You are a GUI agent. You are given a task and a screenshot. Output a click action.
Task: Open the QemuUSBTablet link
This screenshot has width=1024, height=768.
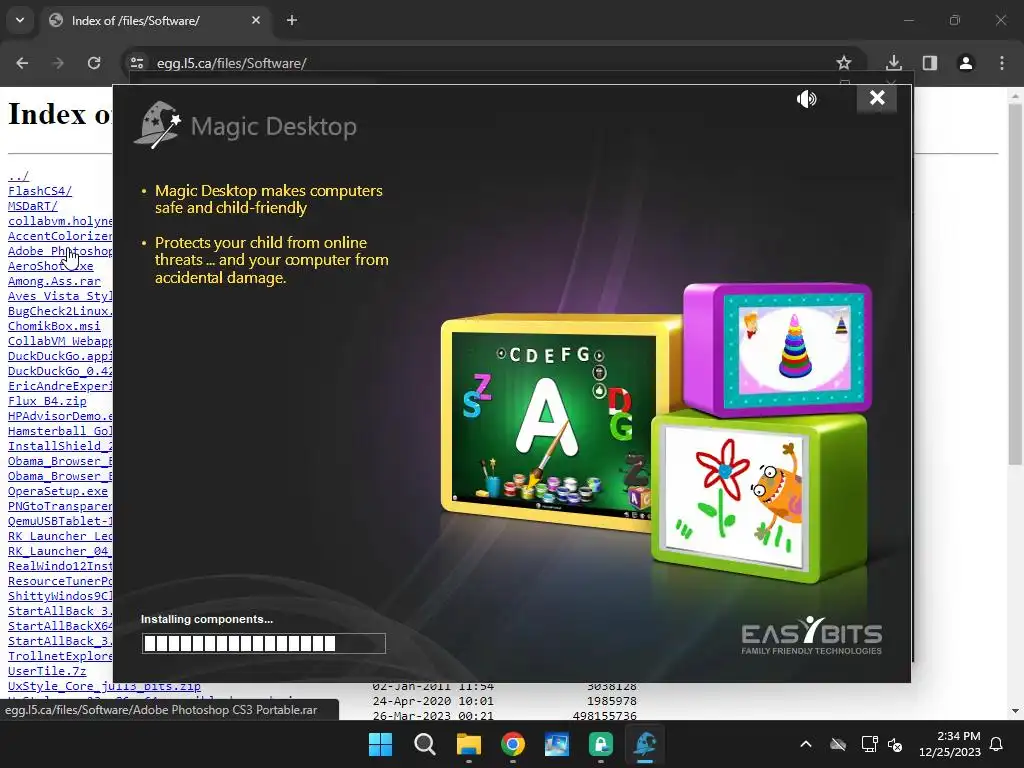[60, 521]
